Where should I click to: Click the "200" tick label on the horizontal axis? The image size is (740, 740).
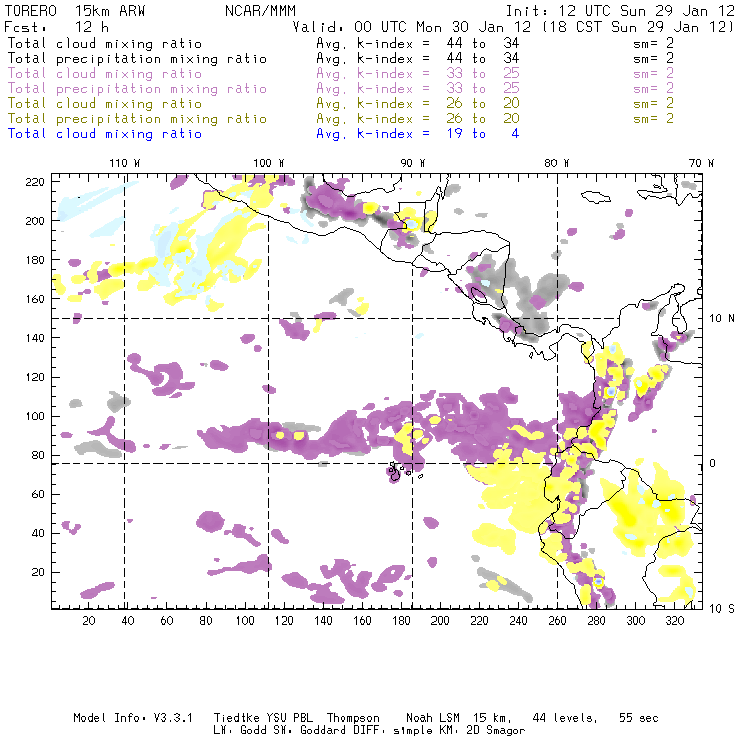(x=440, y=621)
